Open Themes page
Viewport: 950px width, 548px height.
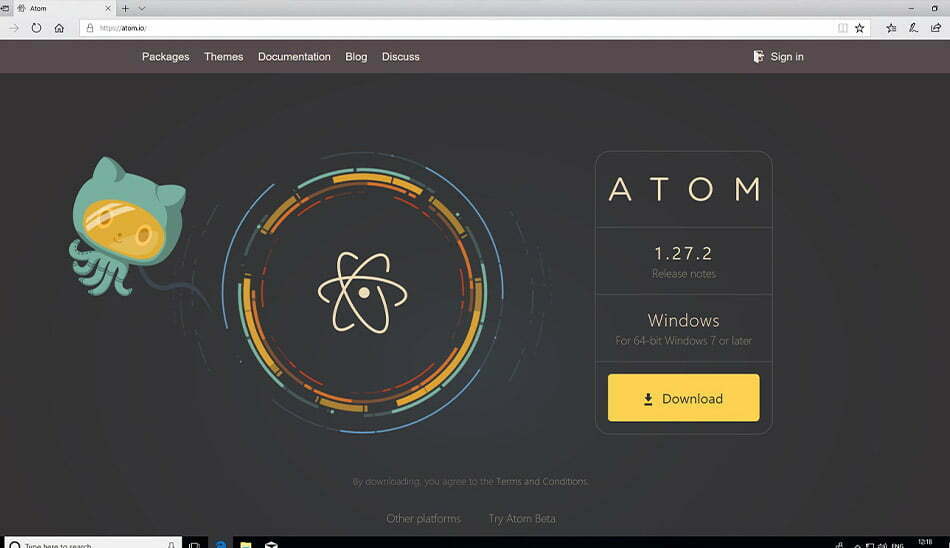click(224, 56)
